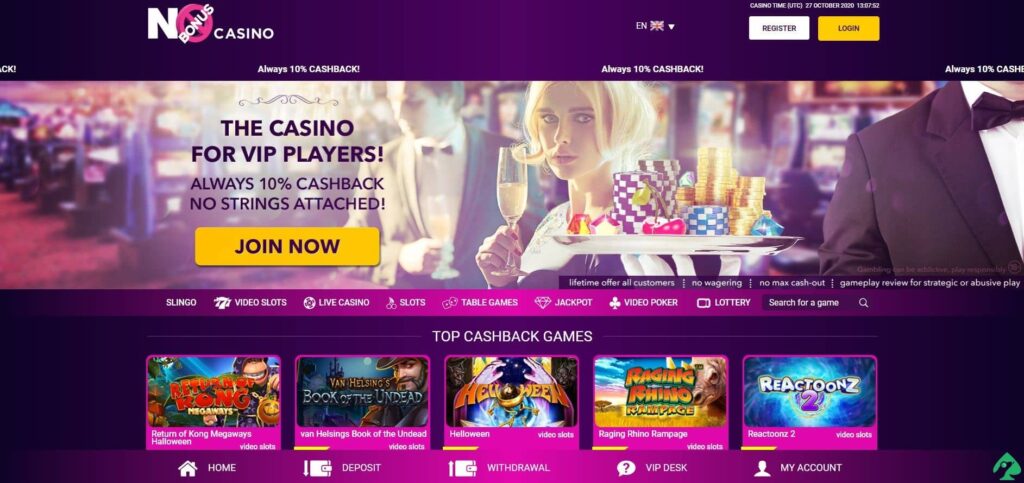The image size is (1024, 483).
Task: Open the Live Casino category
Action: 336,303
